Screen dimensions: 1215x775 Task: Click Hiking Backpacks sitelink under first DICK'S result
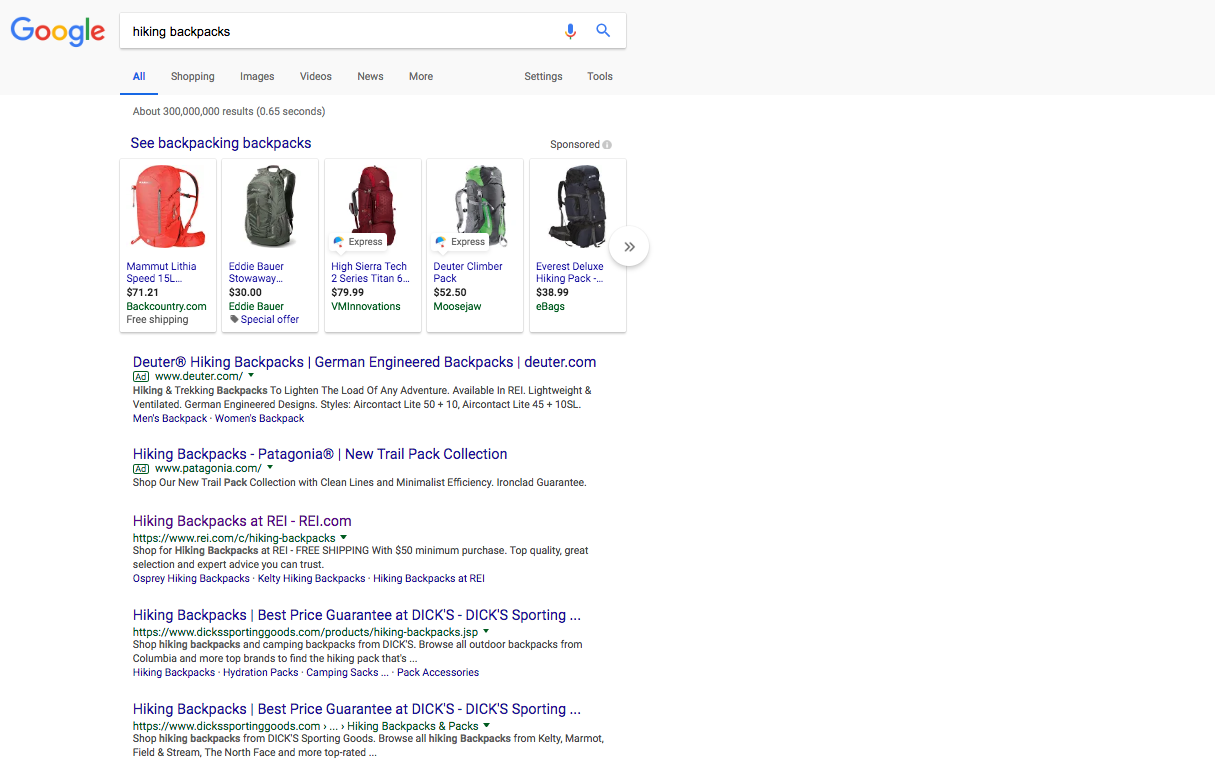[174, 672]
